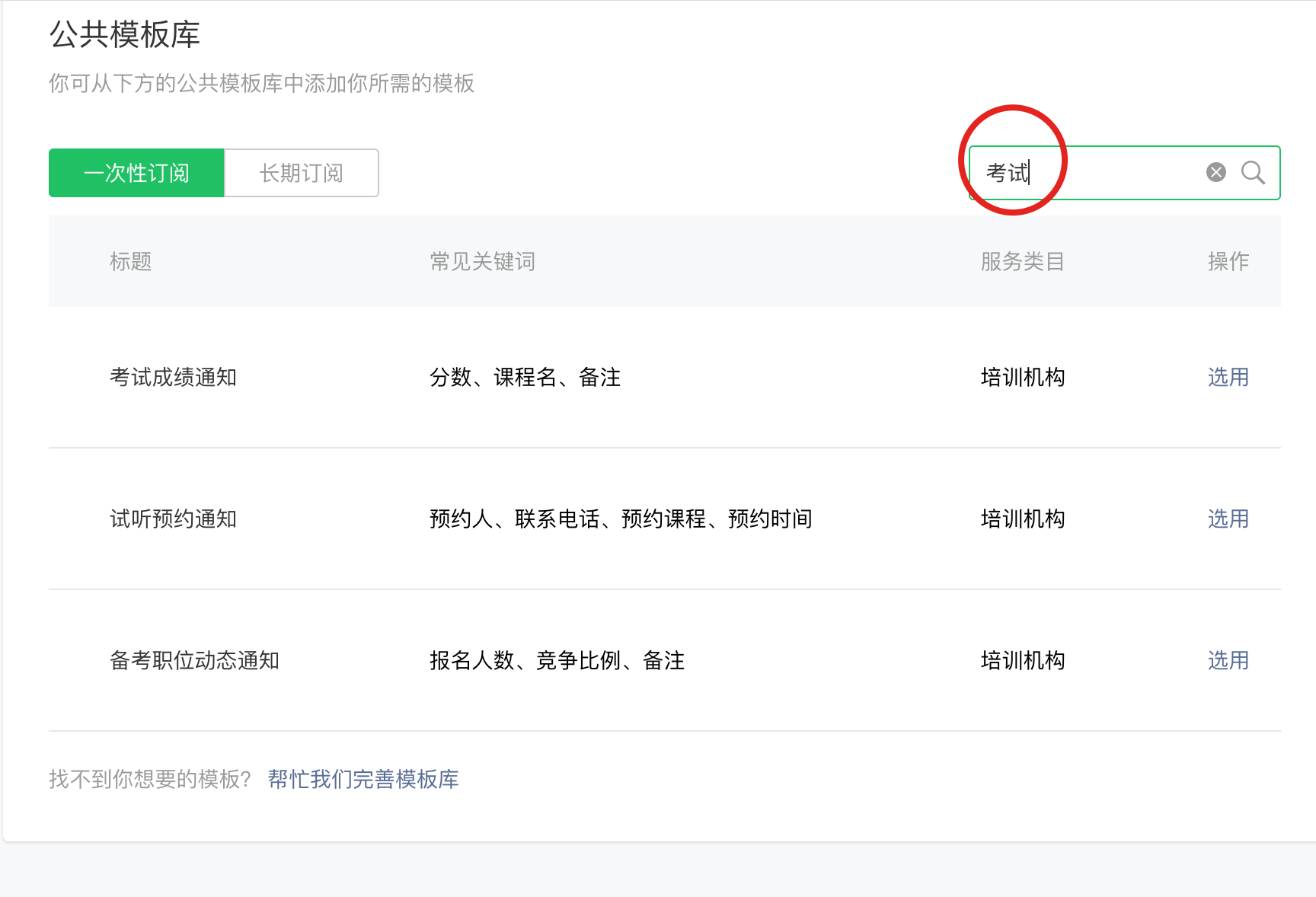Select 选用 for 考试成绩通知

coord(1228,377)
